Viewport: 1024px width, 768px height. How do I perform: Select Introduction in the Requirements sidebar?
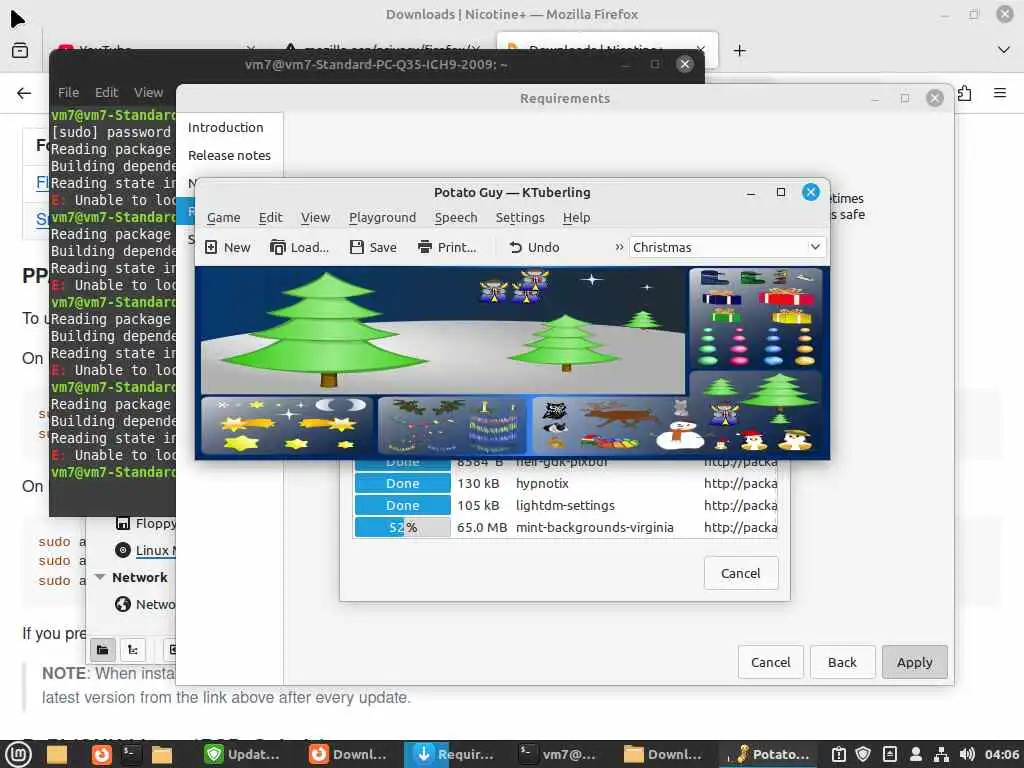tap(225, 127)
